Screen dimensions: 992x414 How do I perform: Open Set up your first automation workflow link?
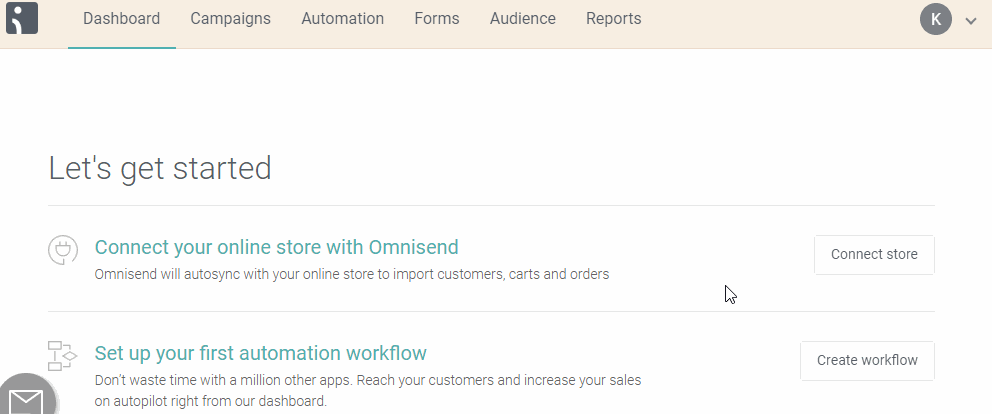261,353
